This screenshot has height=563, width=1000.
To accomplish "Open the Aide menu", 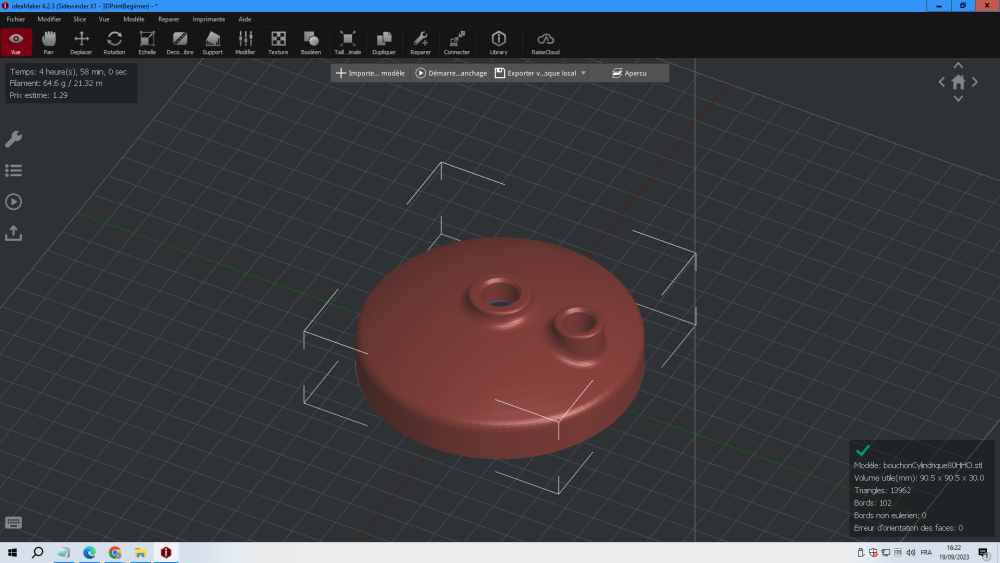I will point(245,19).
